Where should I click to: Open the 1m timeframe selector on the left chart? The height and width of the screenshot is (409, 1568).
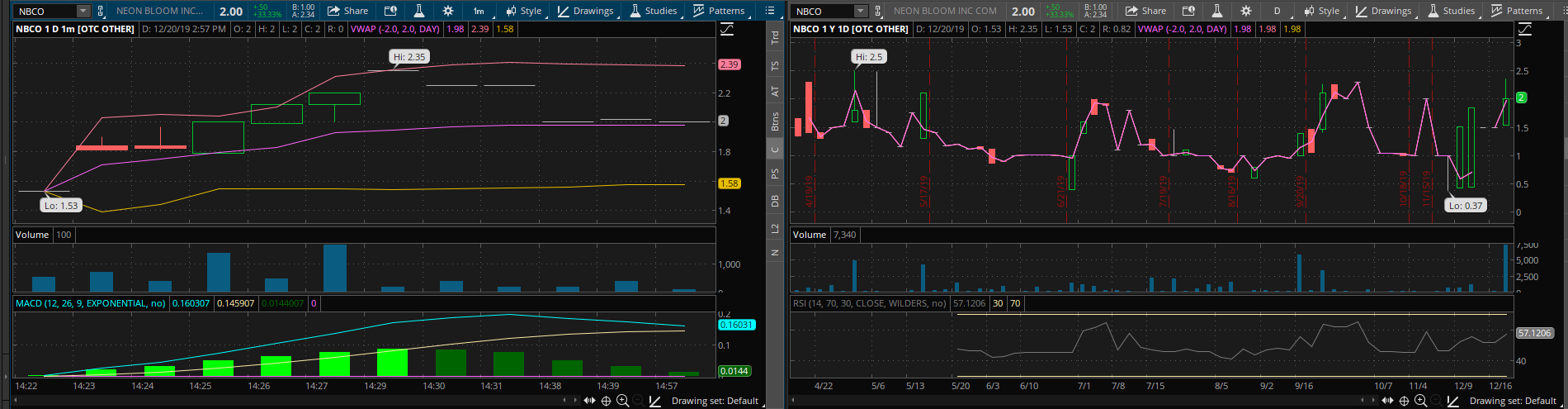pyautogui.click(x=479, y=11)
